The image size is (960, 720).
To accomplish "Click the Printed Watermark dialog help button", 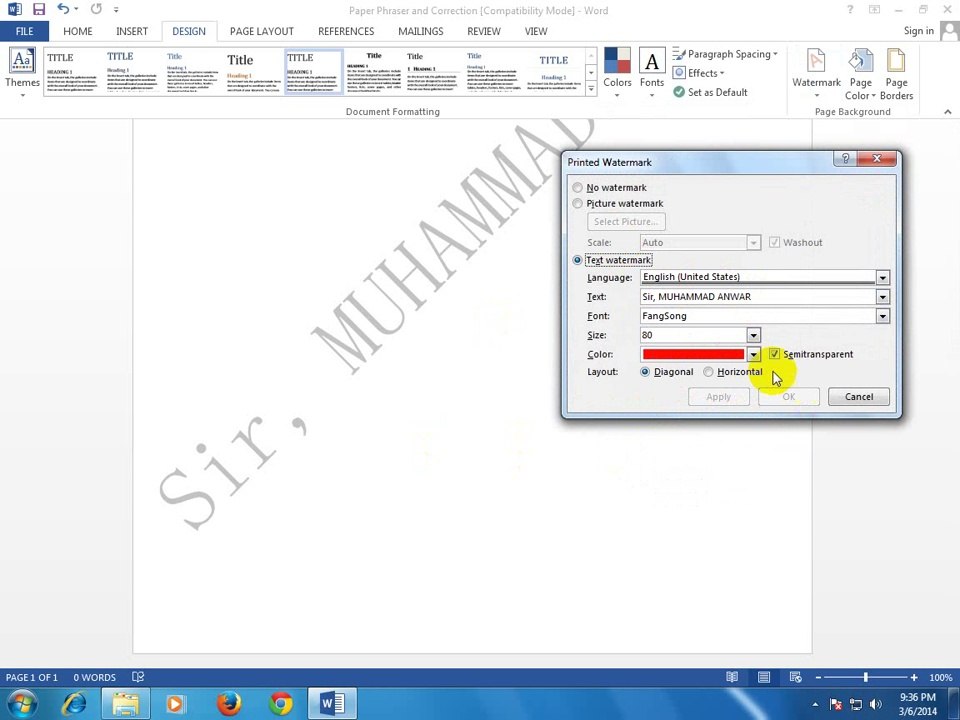I will pyautogui.click(x=846, y=159).
